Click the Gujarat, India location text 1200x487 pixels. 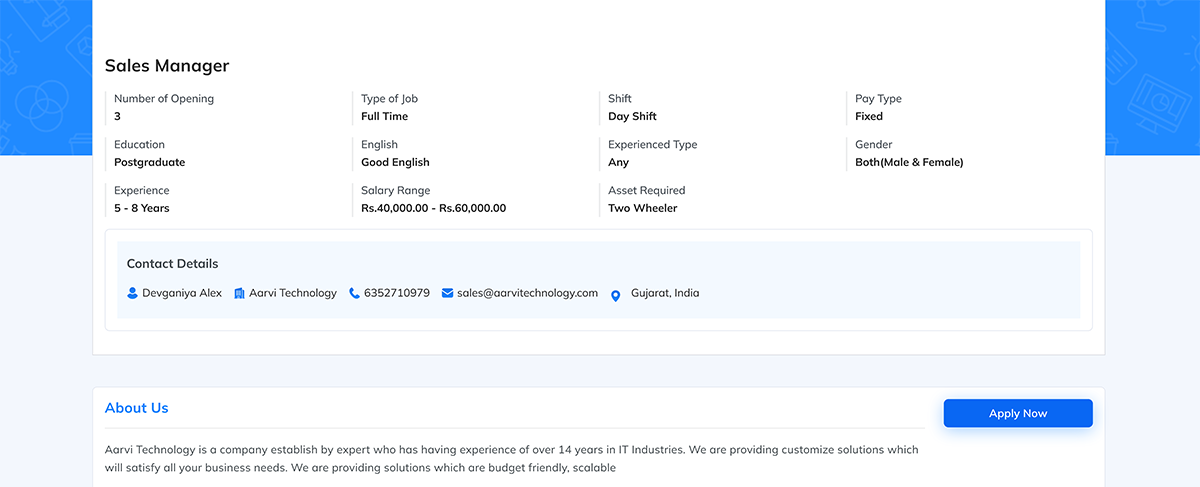665,293
